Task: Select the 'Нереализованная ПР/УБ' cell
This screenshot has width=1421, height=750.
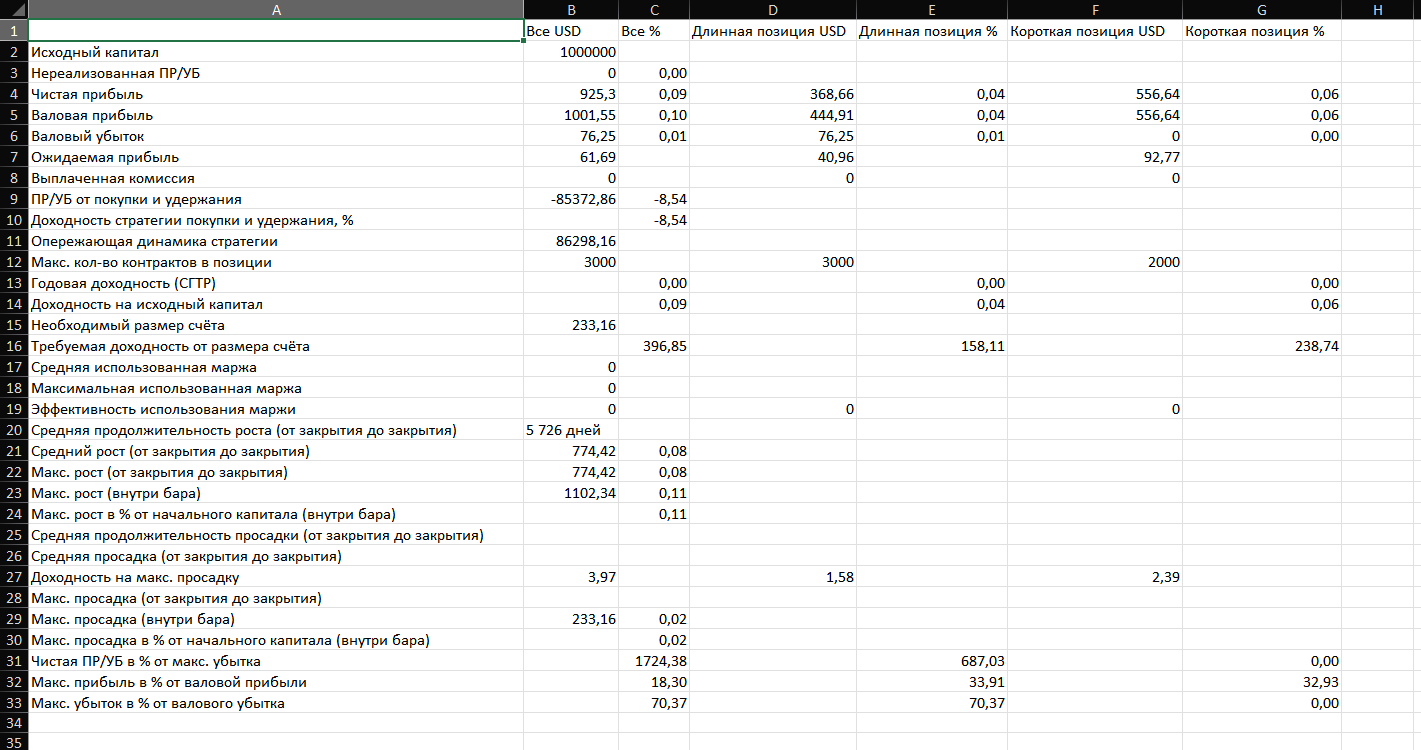Action: tap(276, 73)
